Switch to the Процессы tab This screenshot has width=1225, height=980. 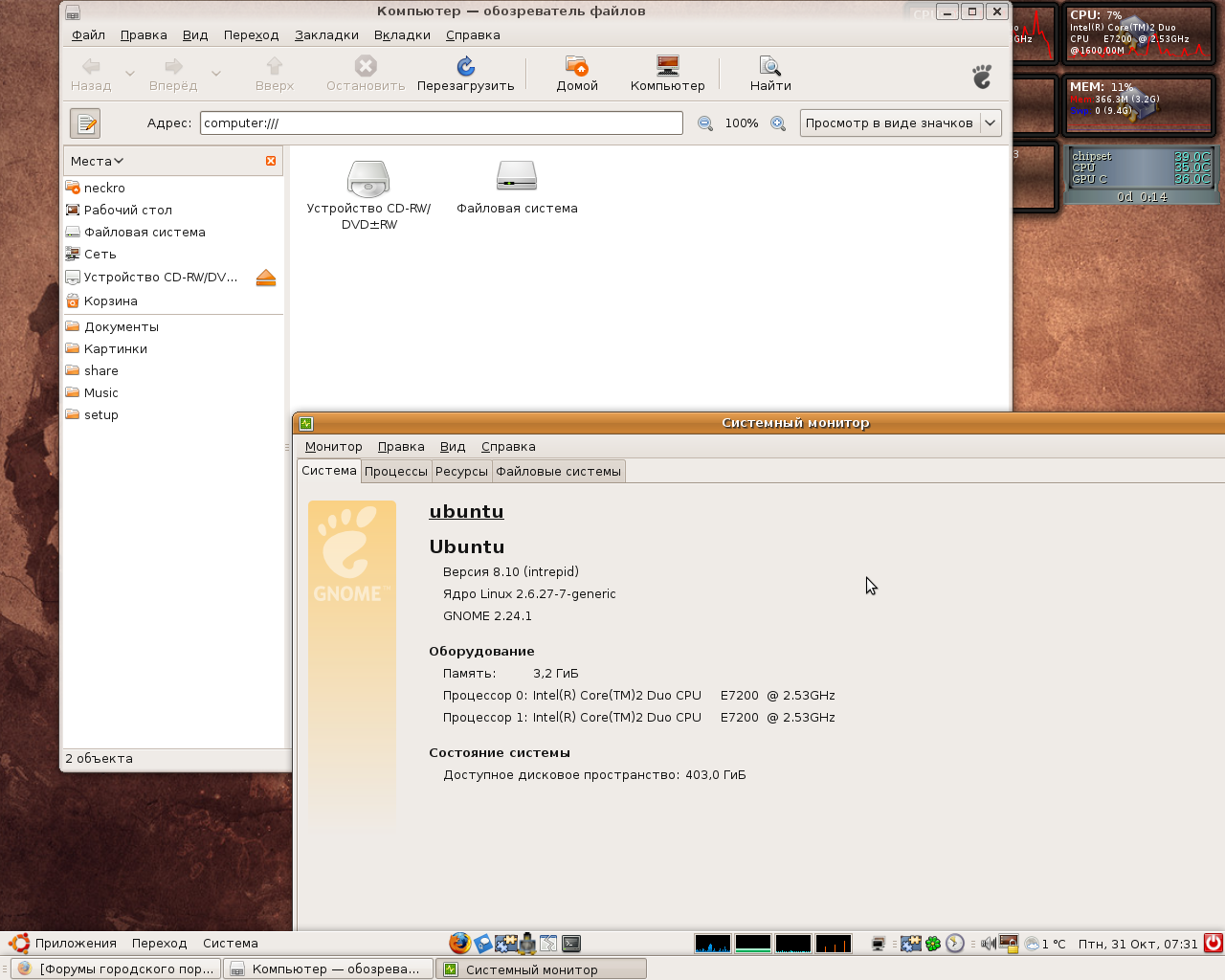(396, 471)
